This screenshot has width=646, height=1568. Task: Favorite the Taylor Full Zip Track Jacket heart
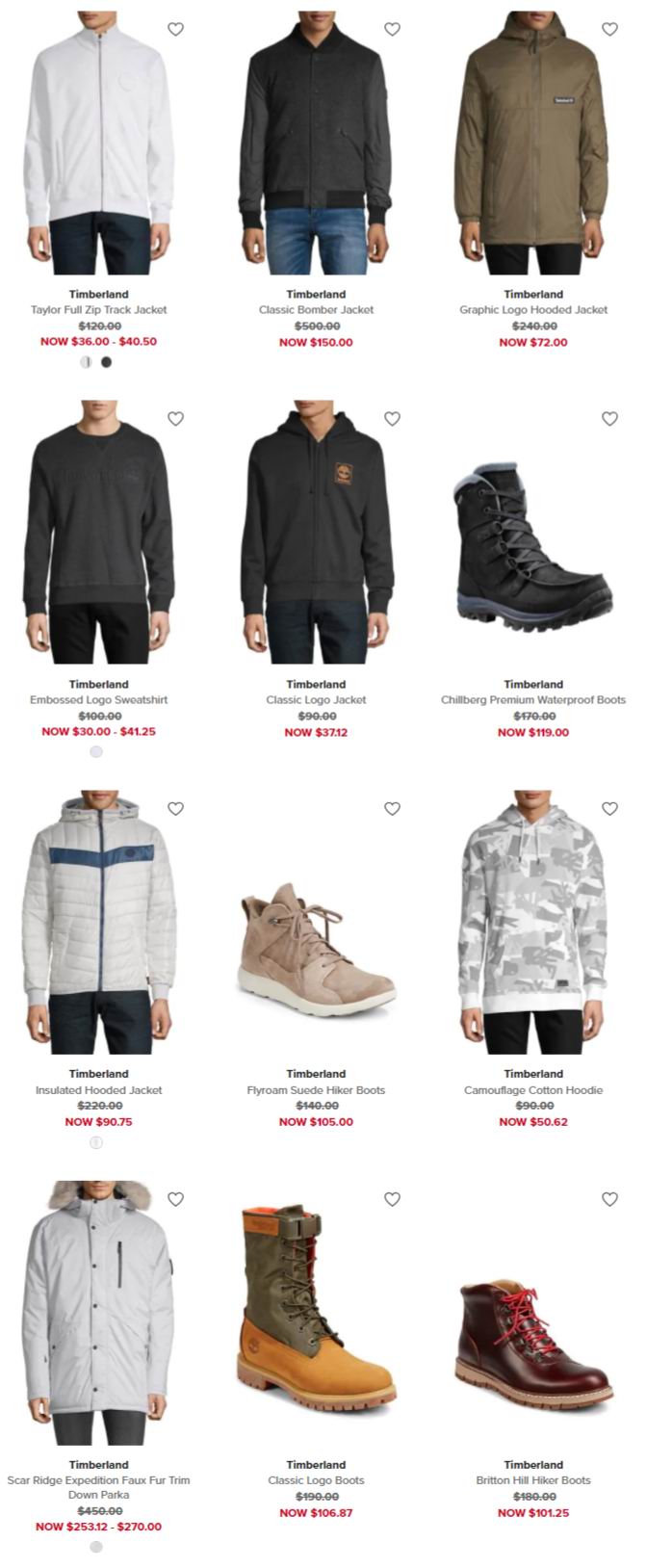[175, 29]
